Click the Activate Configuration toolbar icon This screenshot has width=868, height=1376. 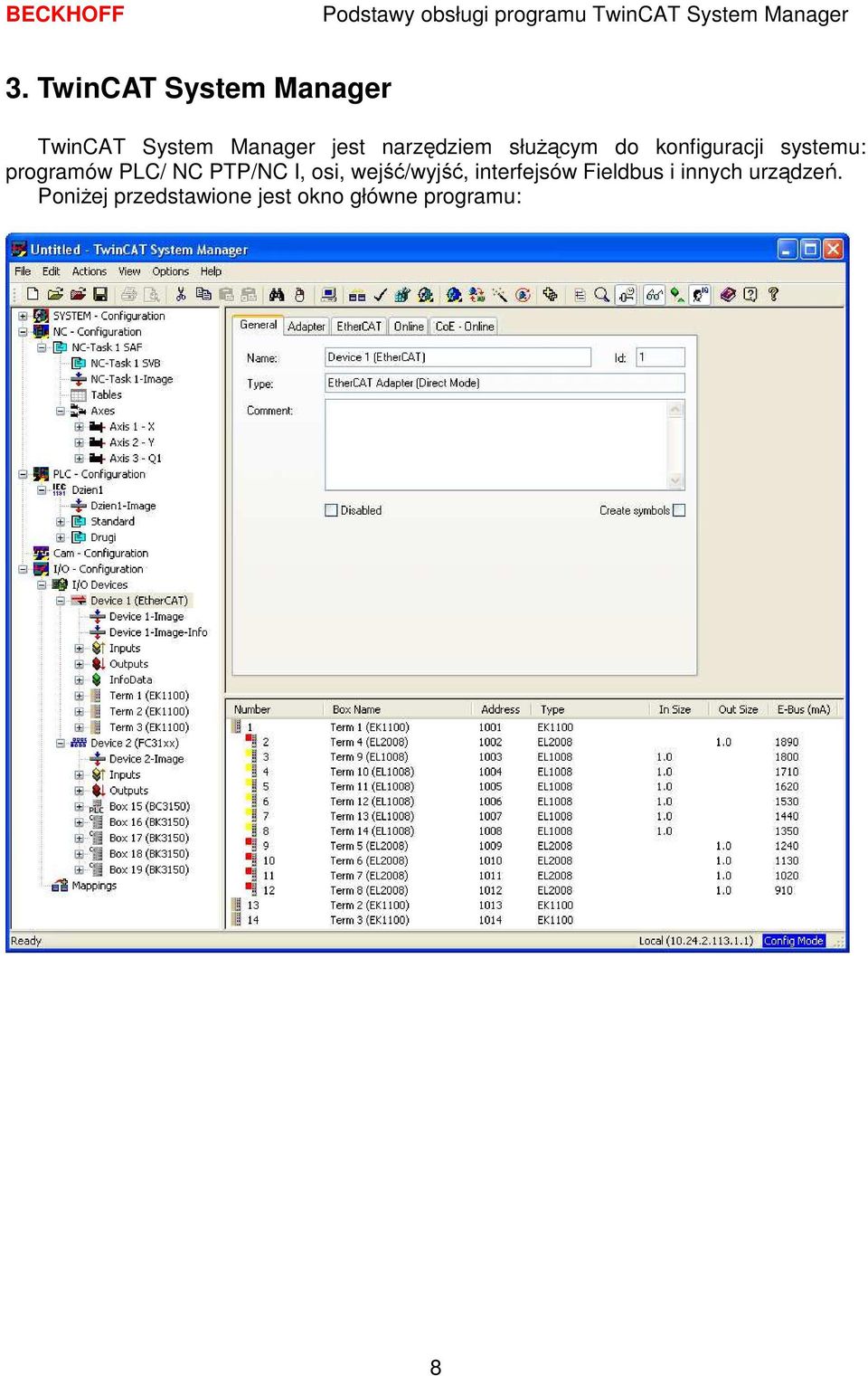402,294
